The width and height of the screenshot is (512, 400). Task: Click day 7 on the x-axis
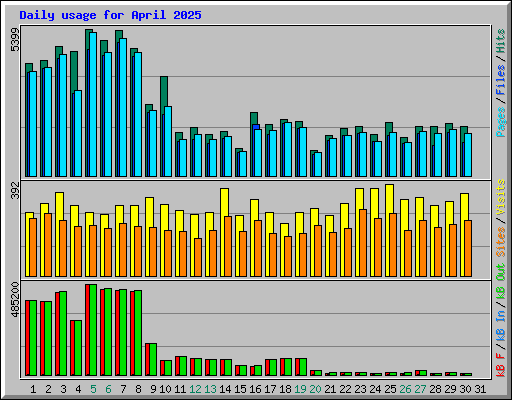point(123,389)
